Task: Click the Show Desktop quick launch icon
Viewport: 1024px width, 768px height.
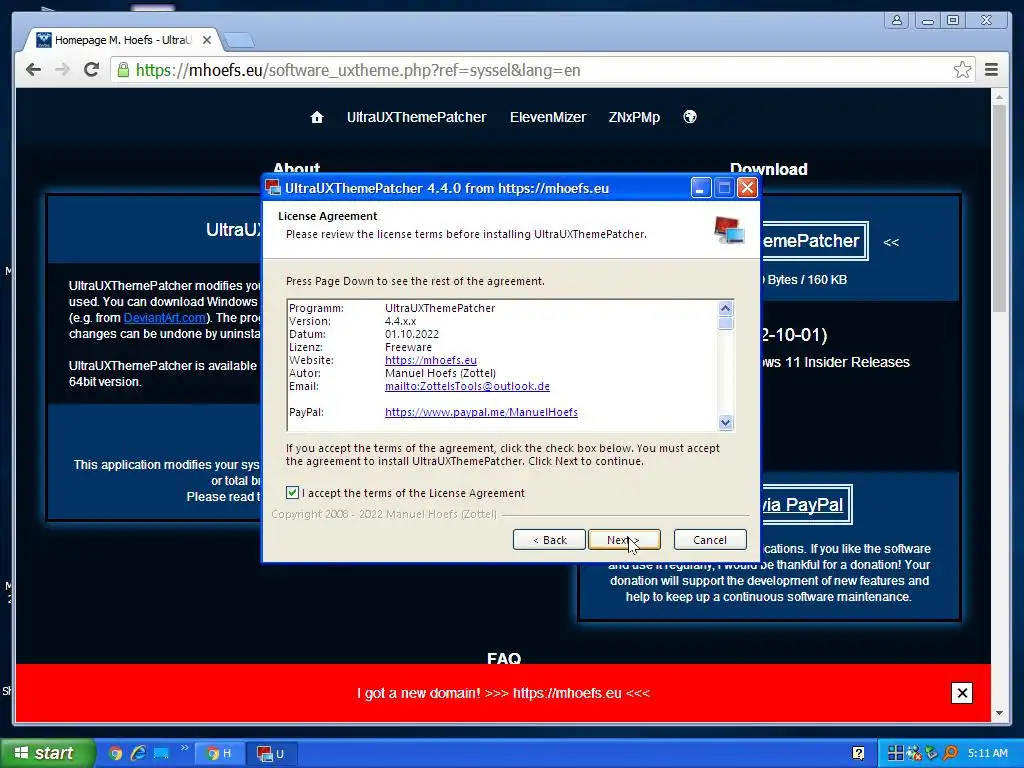Action: [161, 753]
